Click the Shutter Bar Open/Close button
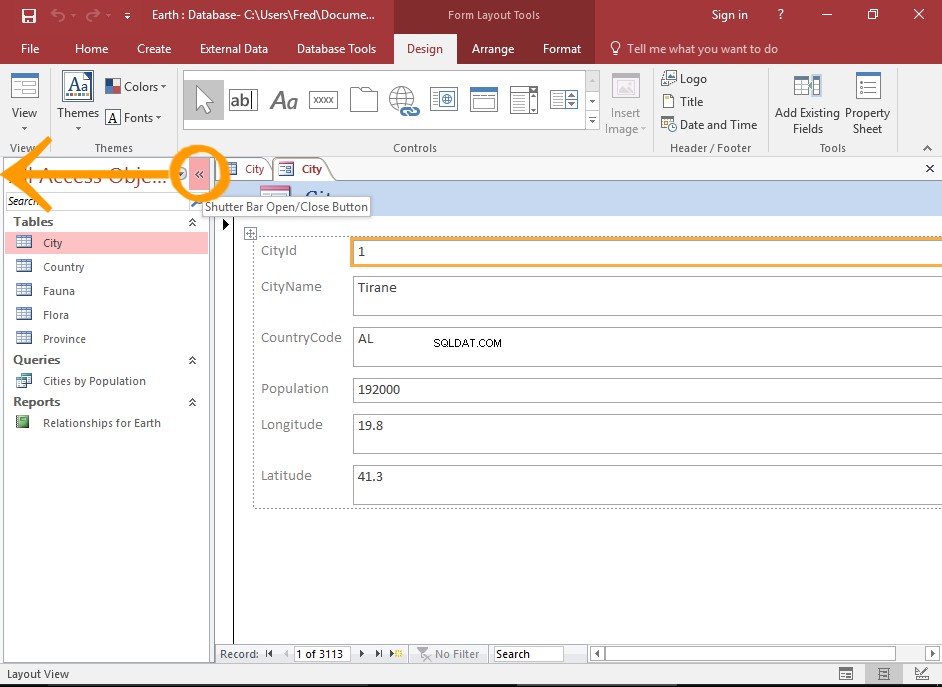This screenshot has height=687, width=942. [199, 174]
